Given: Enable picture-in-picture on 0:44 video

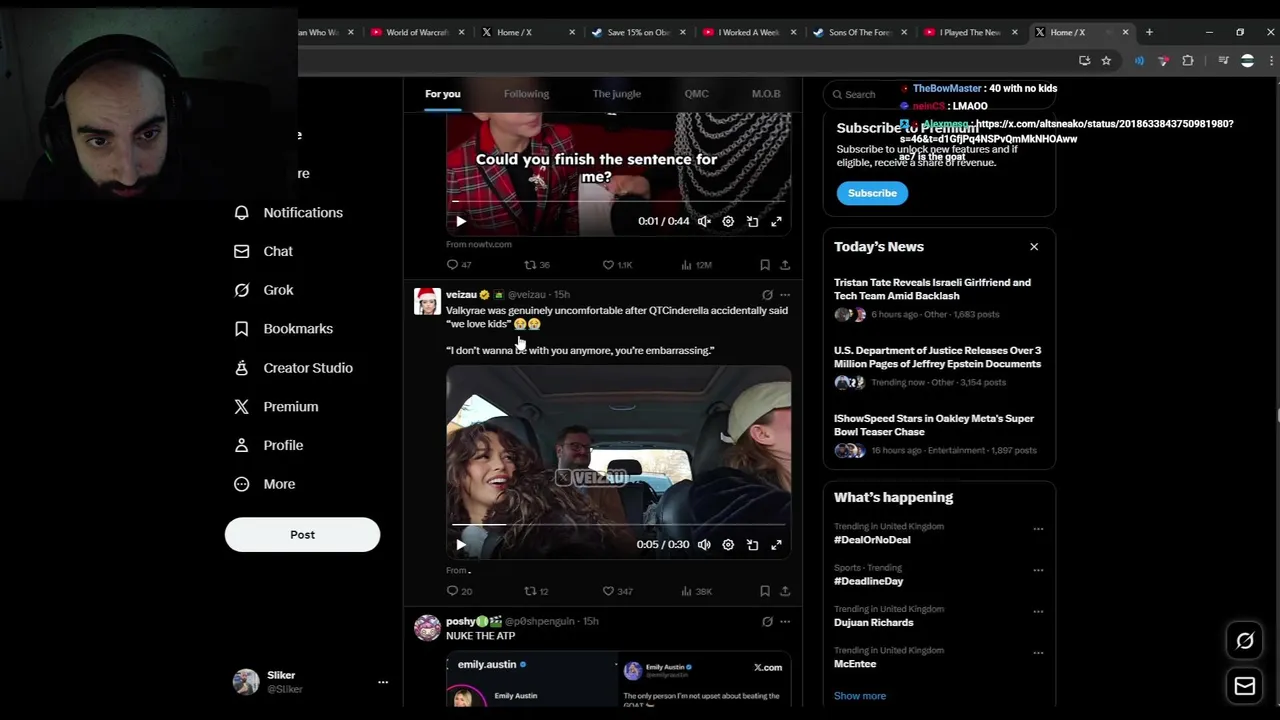Looking at the screenshot, I should [x=752, y=222].
